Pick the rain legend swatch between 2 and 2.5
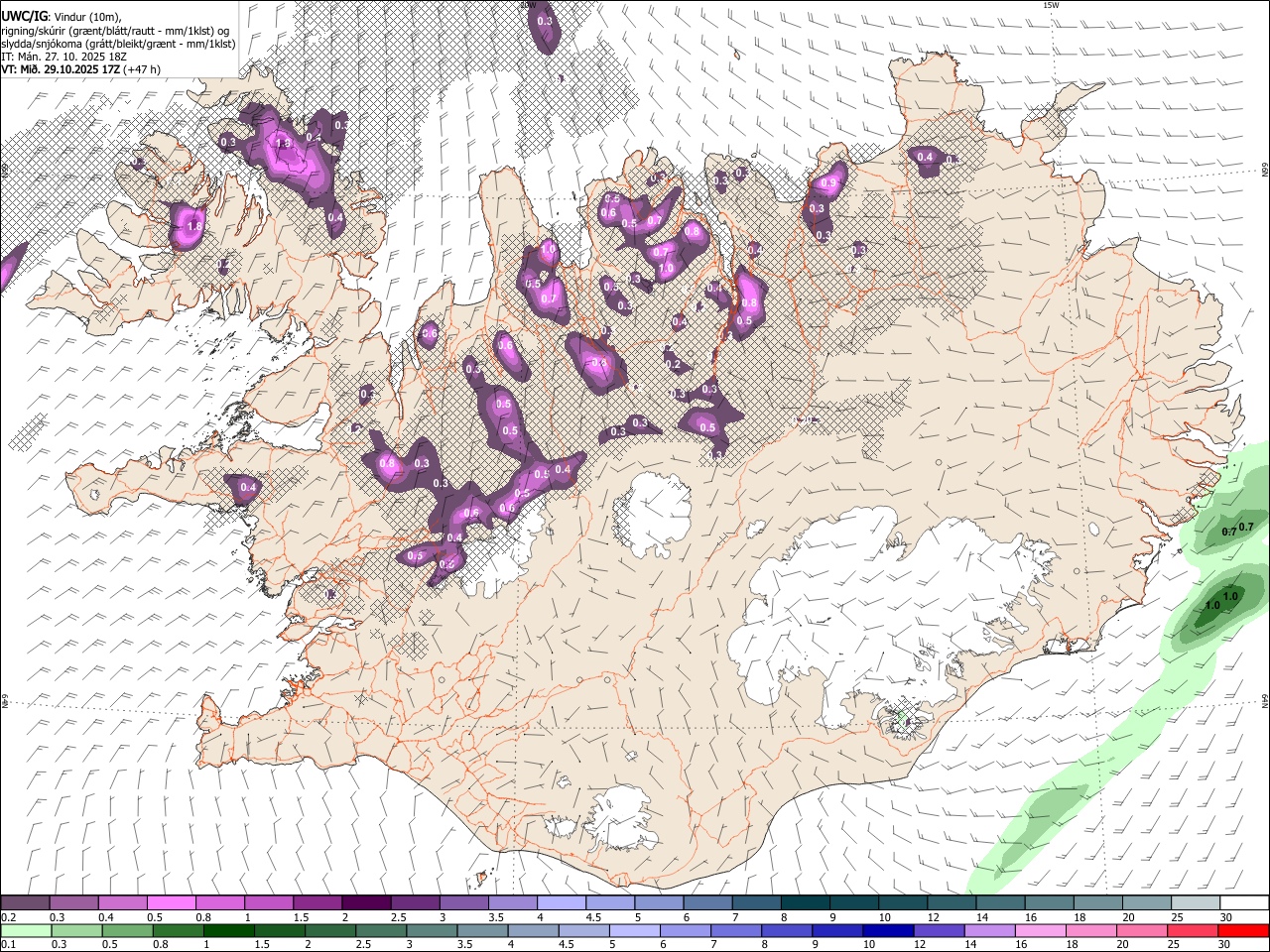This screenshot has height=952, width=1270. 328,931
